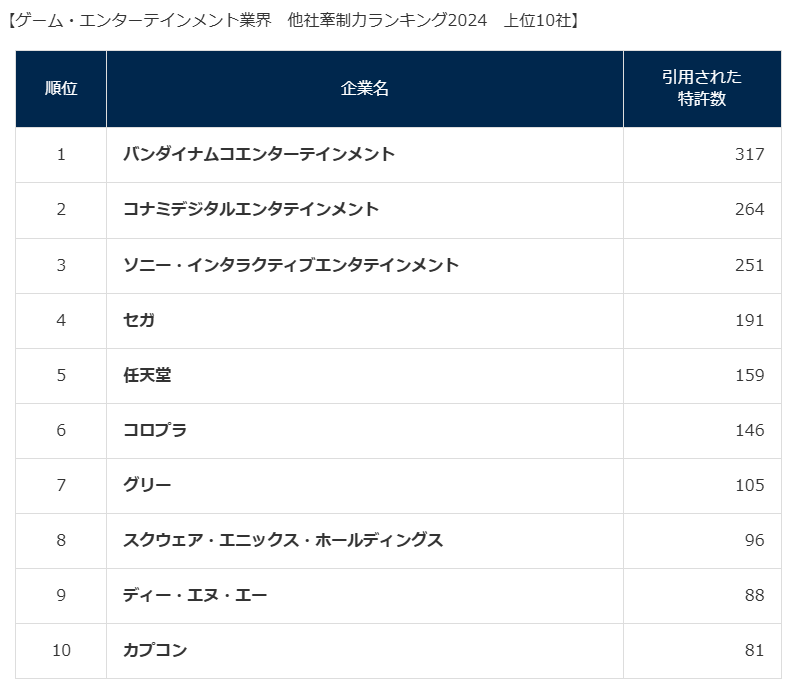Click the 引用された特許数 column header

(702, 88)
